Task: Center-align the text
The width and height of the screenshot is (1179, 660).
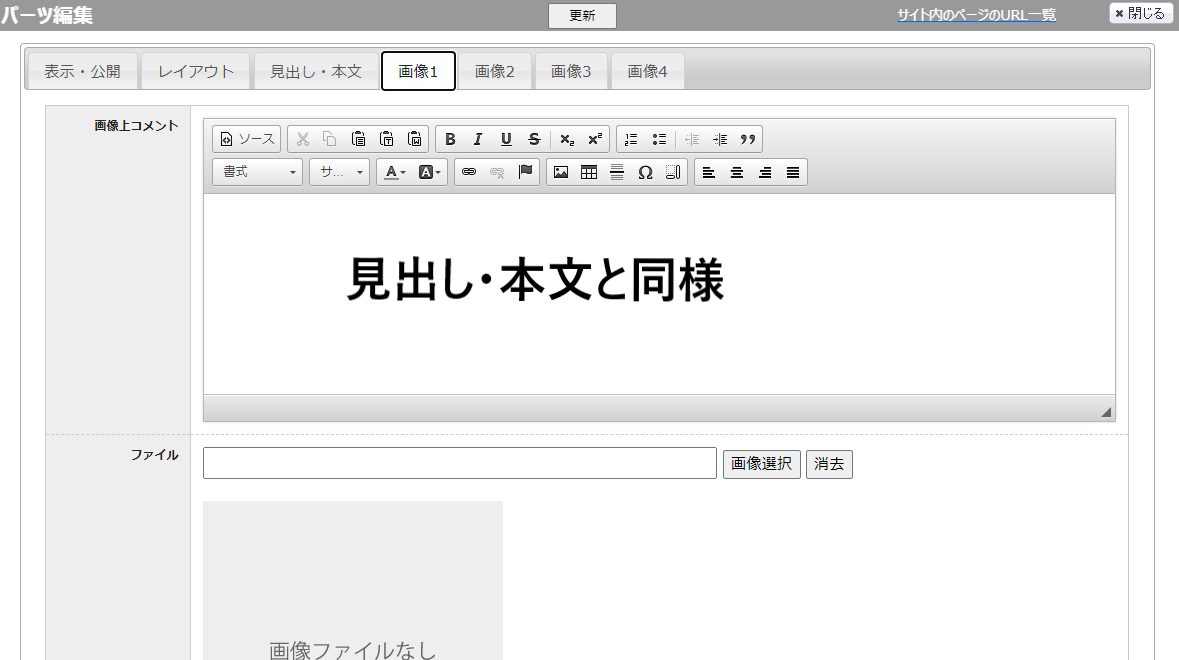Action: coord(737,172)
